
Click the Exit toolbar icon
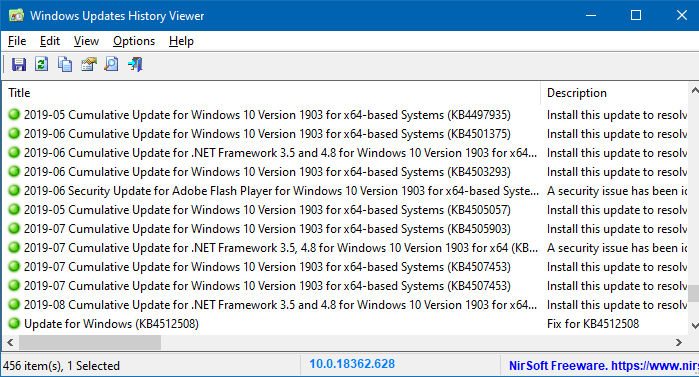tap(135, 64)
